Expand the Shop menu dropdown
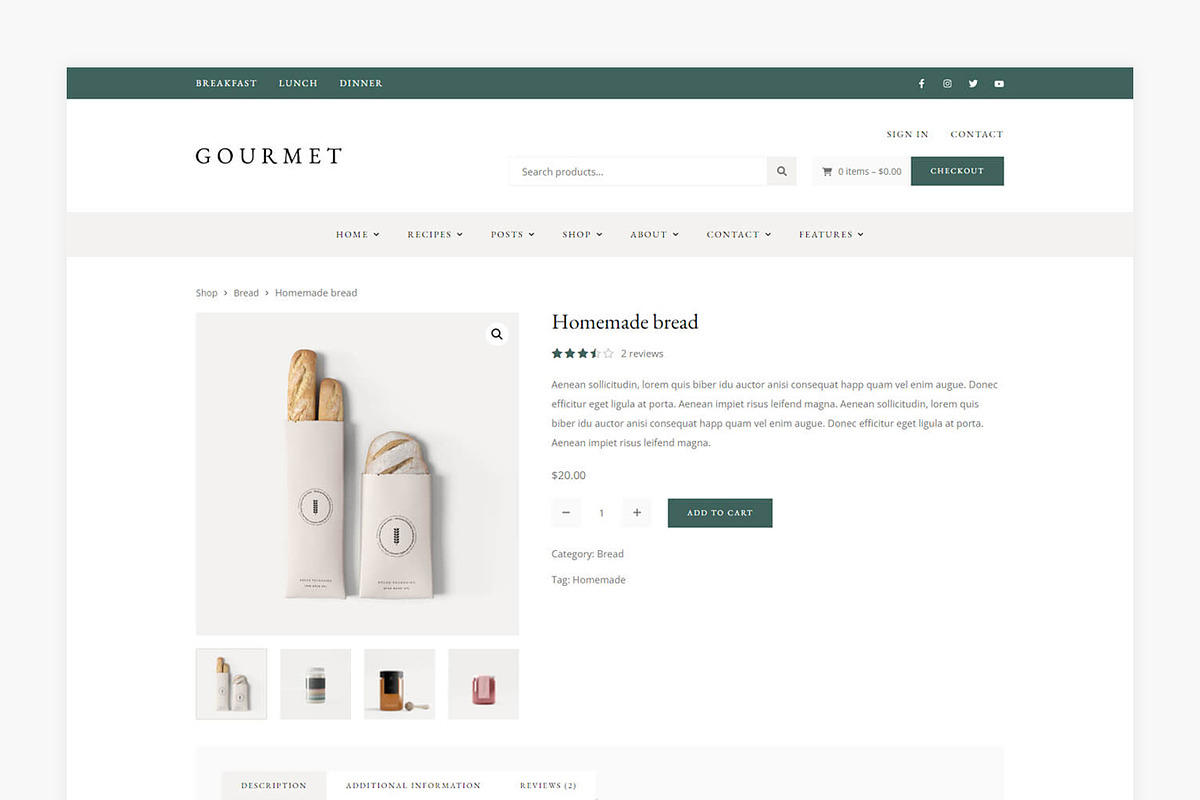1200x800 pixels. click(582, 234)
